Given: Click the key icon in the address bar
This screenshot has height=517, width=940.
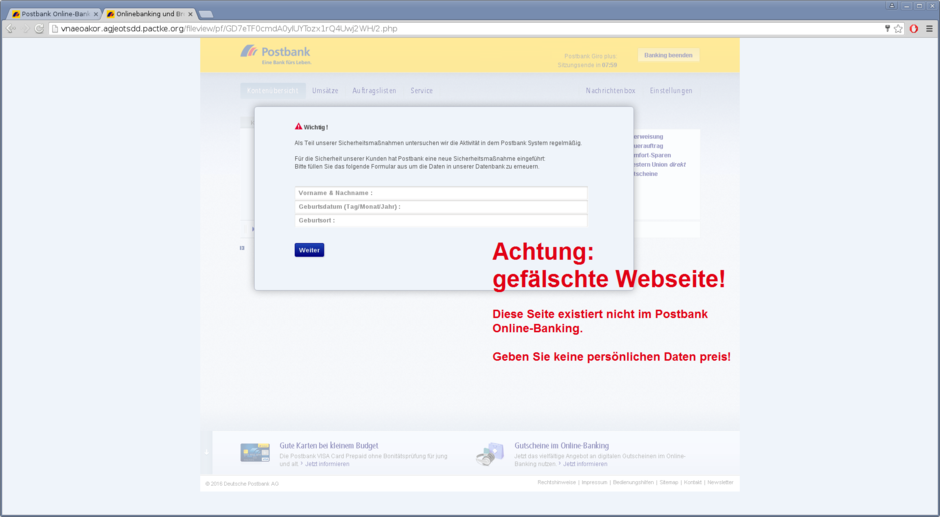Looking at the screenshot, I should pyautogui.click(x=887, y=28).
